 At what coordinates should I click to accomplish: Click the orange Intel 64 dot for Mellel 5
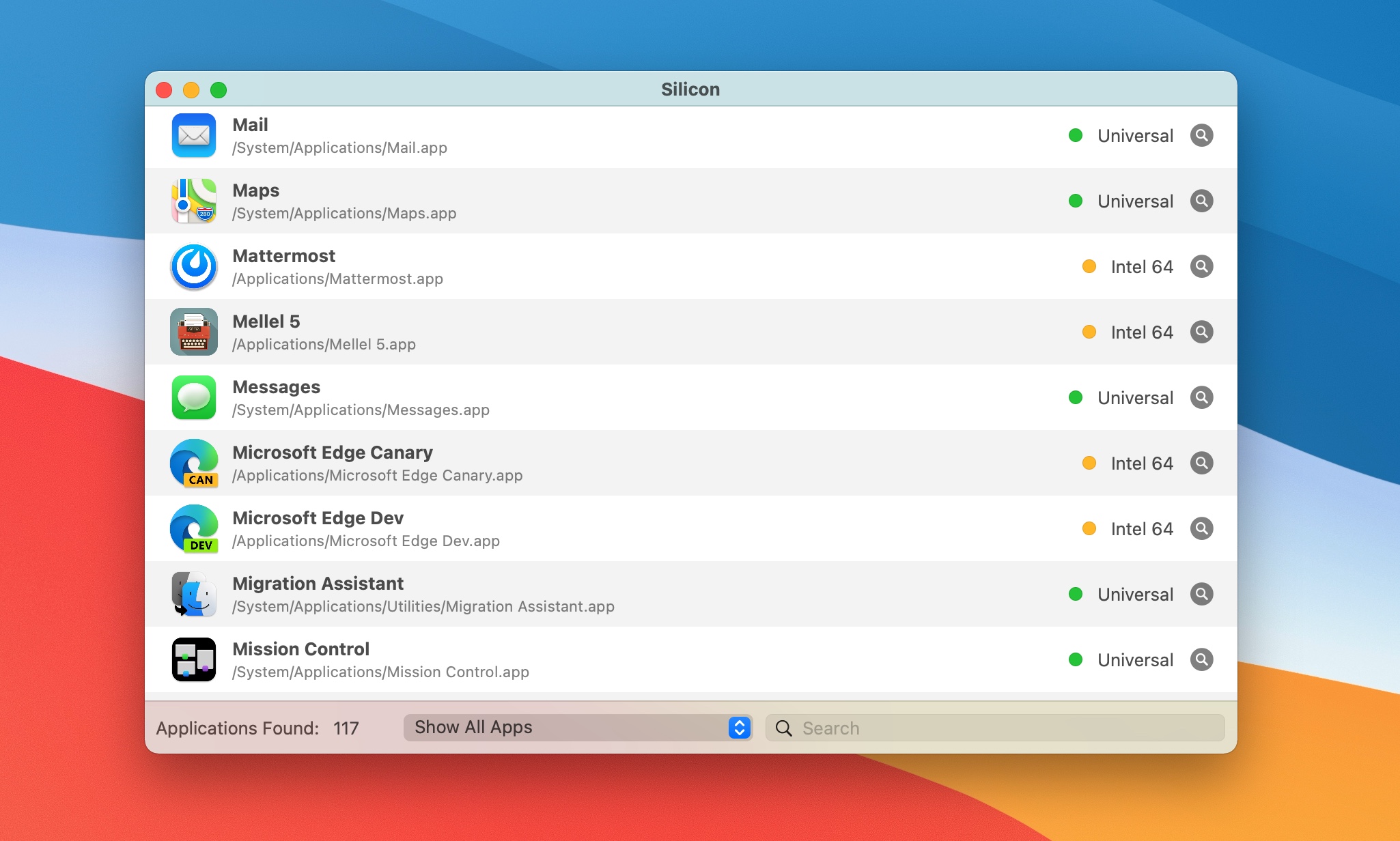coord(1089,332)
